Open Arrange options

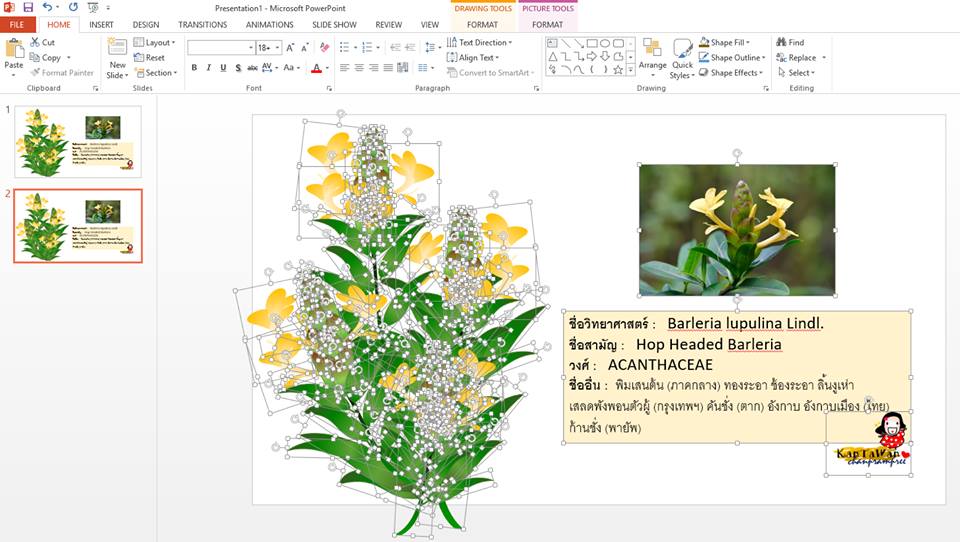(653, 59)
